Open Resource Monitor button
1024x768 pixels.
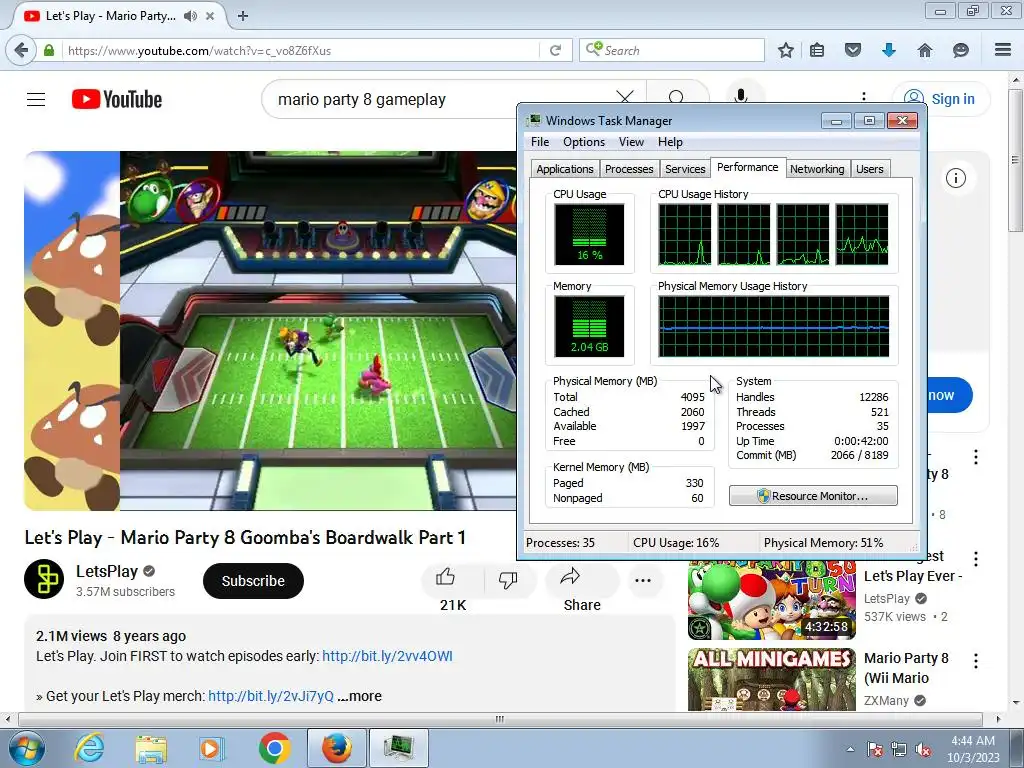(813, 496)
